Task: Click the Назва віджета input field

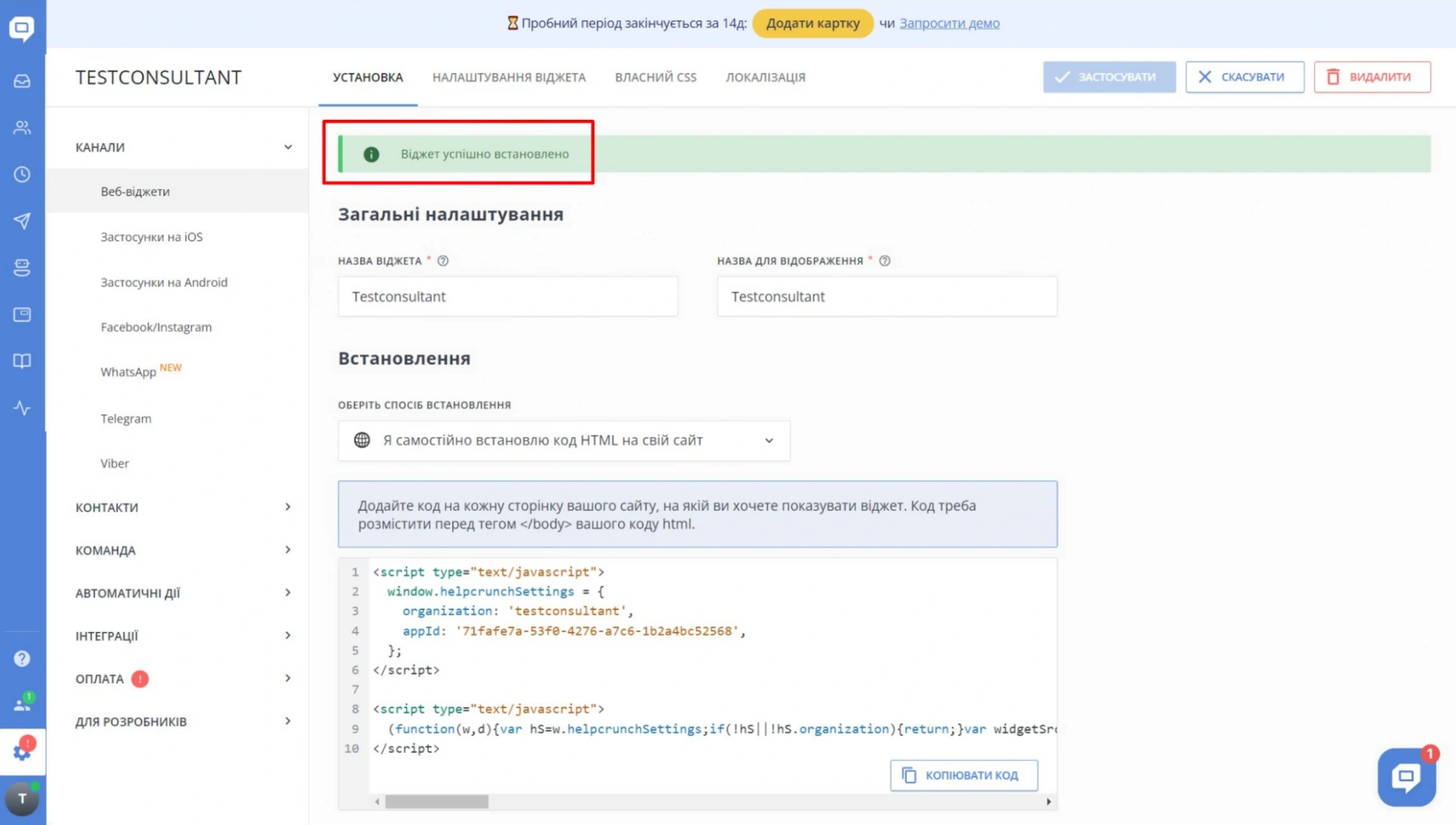Action: point(508,296)
